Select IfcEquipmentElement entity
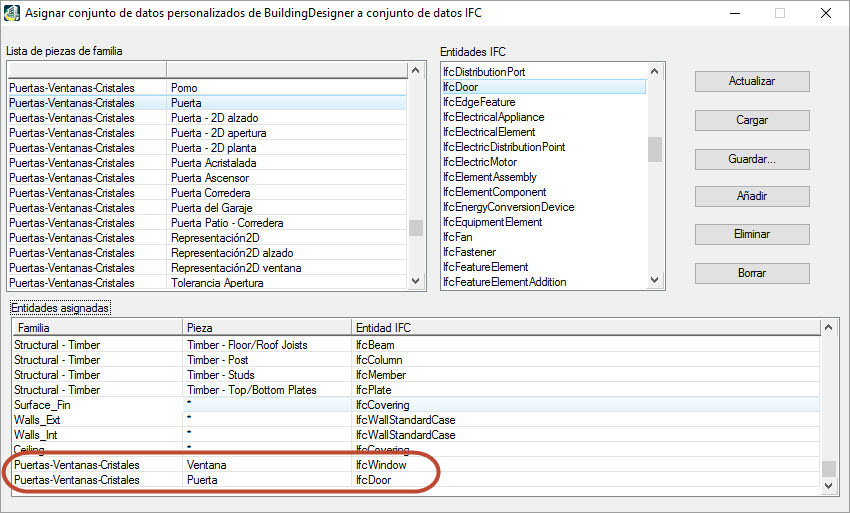The width and height of the screenshot is (850, 513). [x=544, y=222]
